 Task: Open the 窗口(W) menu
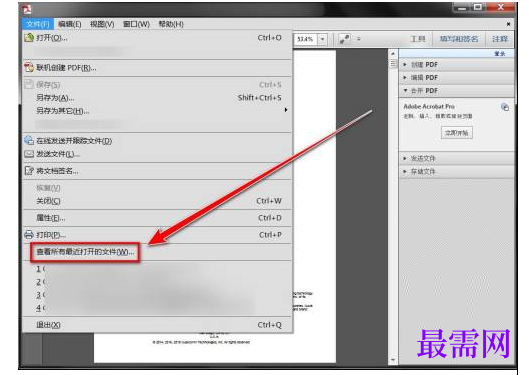tap(136, 24)
